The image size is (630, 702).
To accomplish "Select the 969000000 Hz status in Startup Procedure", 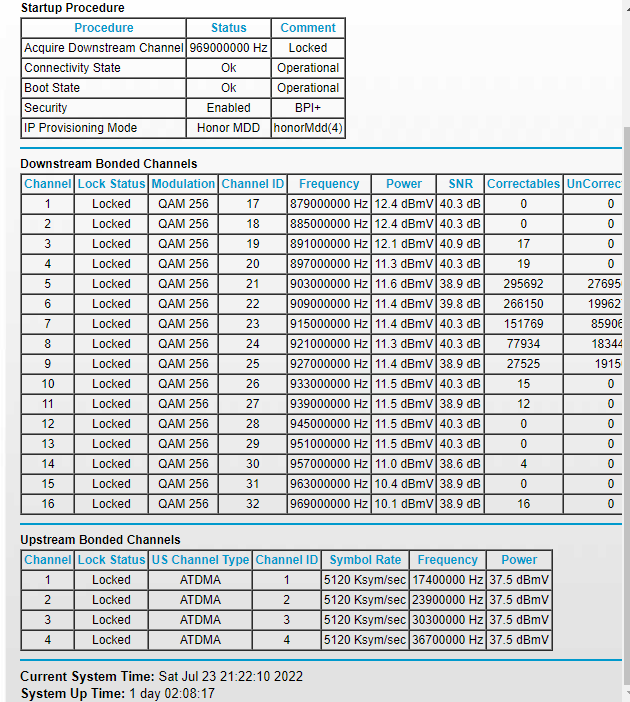I will [228, 48].
